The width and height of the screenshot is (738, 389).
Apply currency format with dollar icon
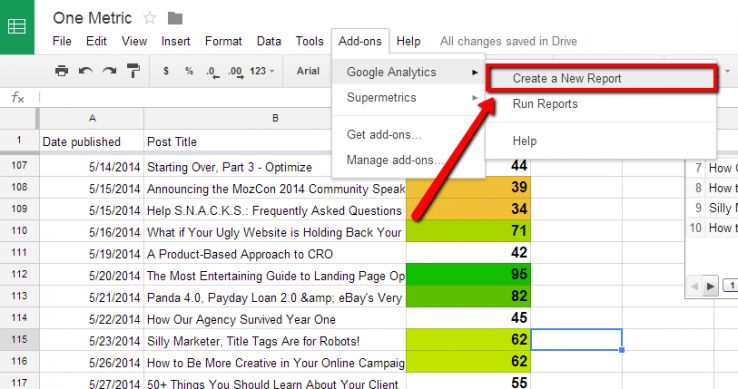[166, 71]
